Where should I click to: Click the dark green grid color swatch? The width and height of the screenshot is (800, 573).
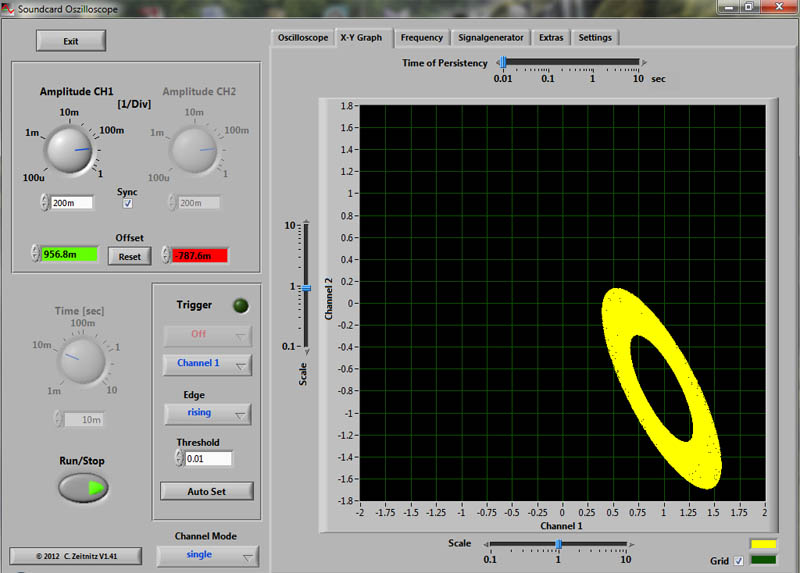pyautogui.click(x=766, y=561)
